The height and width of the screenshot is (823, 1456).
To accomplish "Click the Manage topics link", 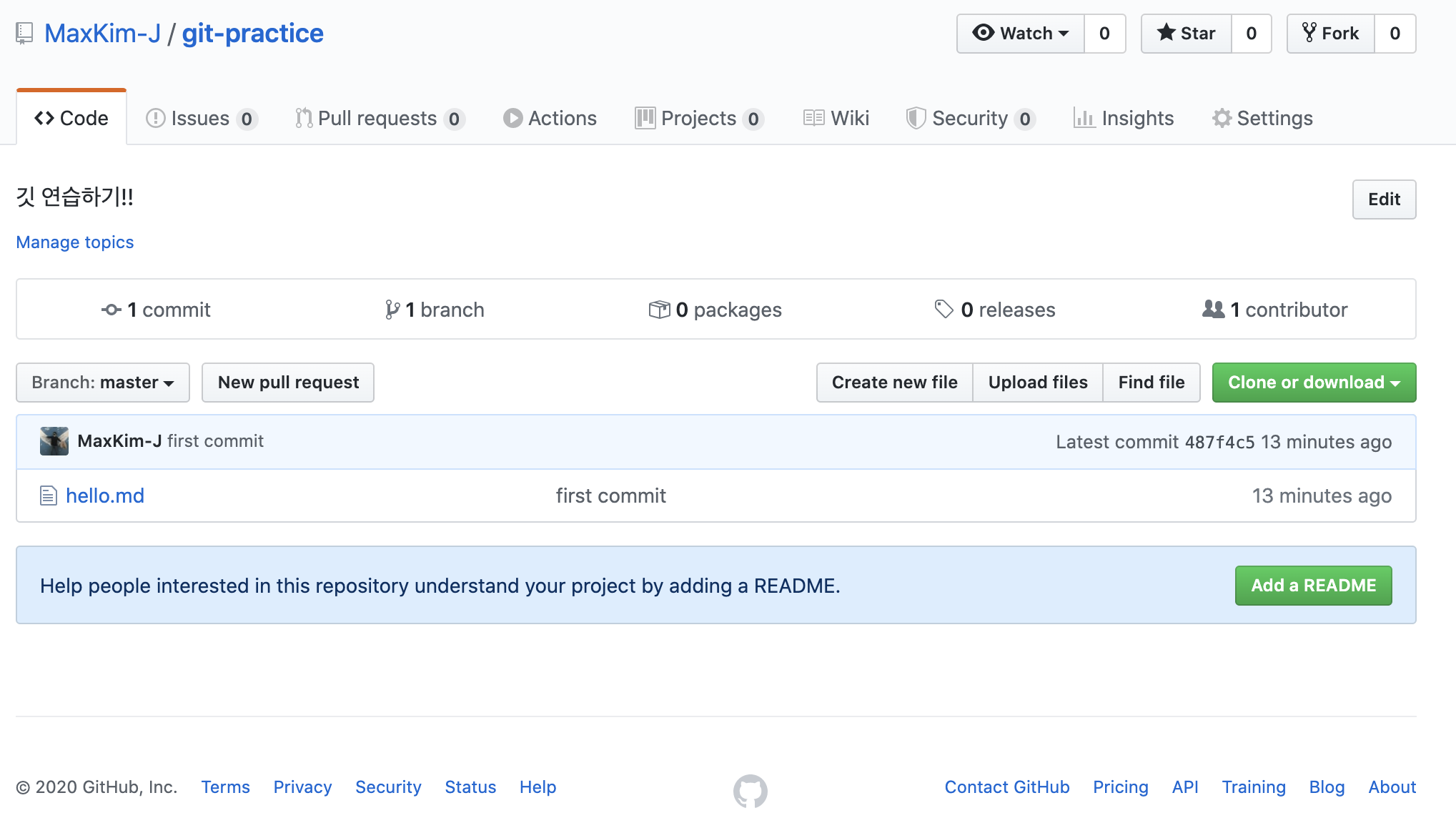I will tap(75, 242).
